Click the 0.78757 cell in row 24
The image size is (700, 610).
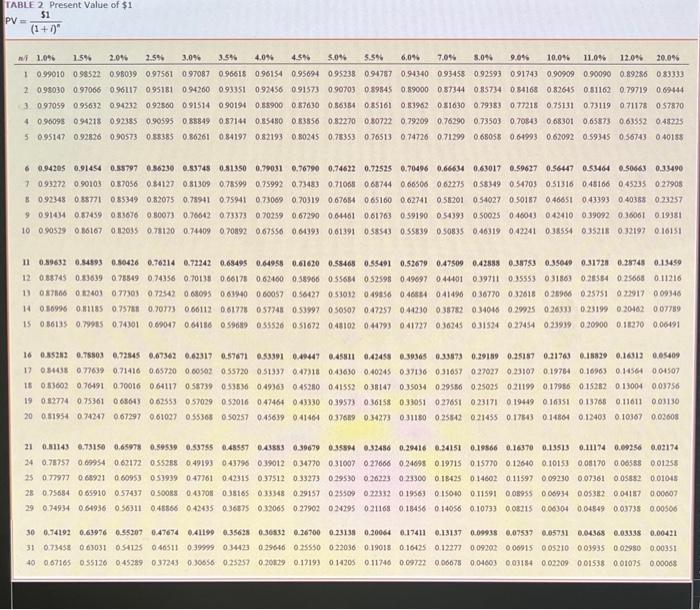pos(56,463)
